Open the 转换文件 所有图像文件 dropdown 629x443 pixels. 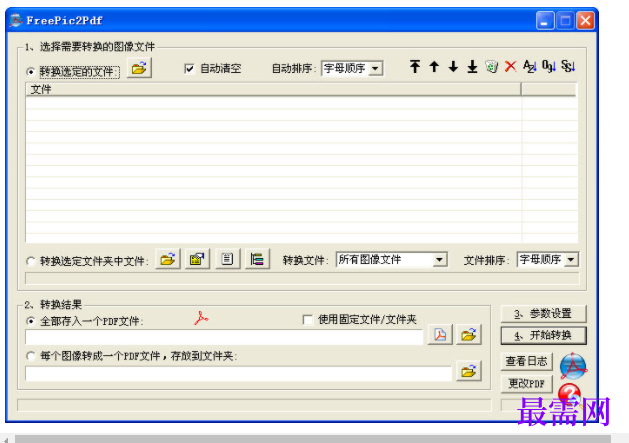pos(440,260)
